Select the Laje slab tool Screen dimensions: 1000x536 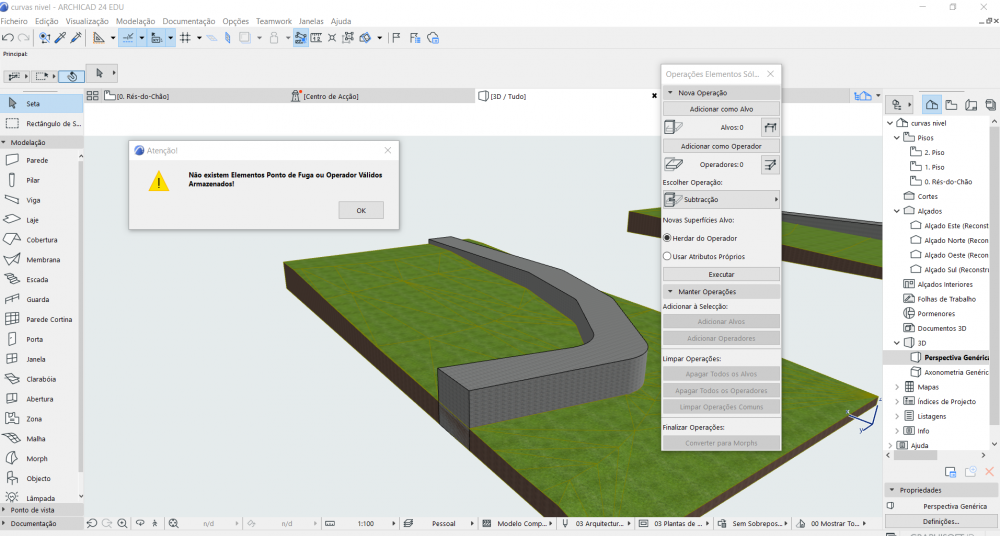point(34,220)
